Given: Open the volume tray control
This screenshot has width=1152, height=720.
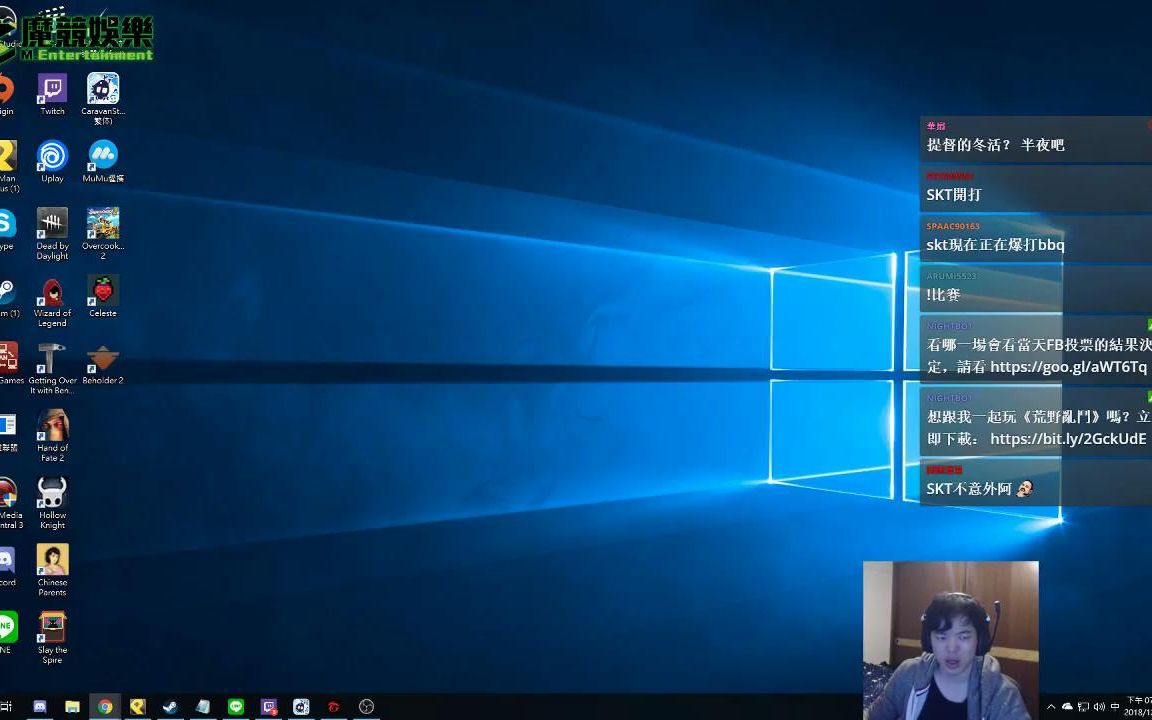Looking at the screenshot, I should click(1099, 707).
